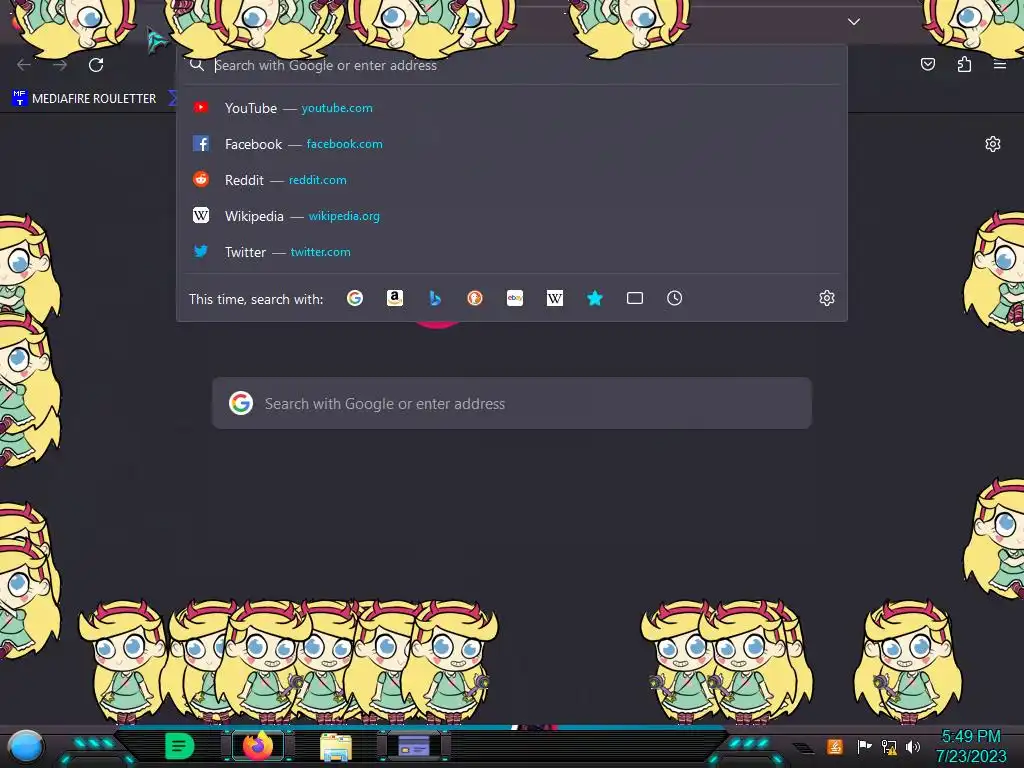
Task: Search this time with Wikipedia icon
Action: tap(554, 298)
